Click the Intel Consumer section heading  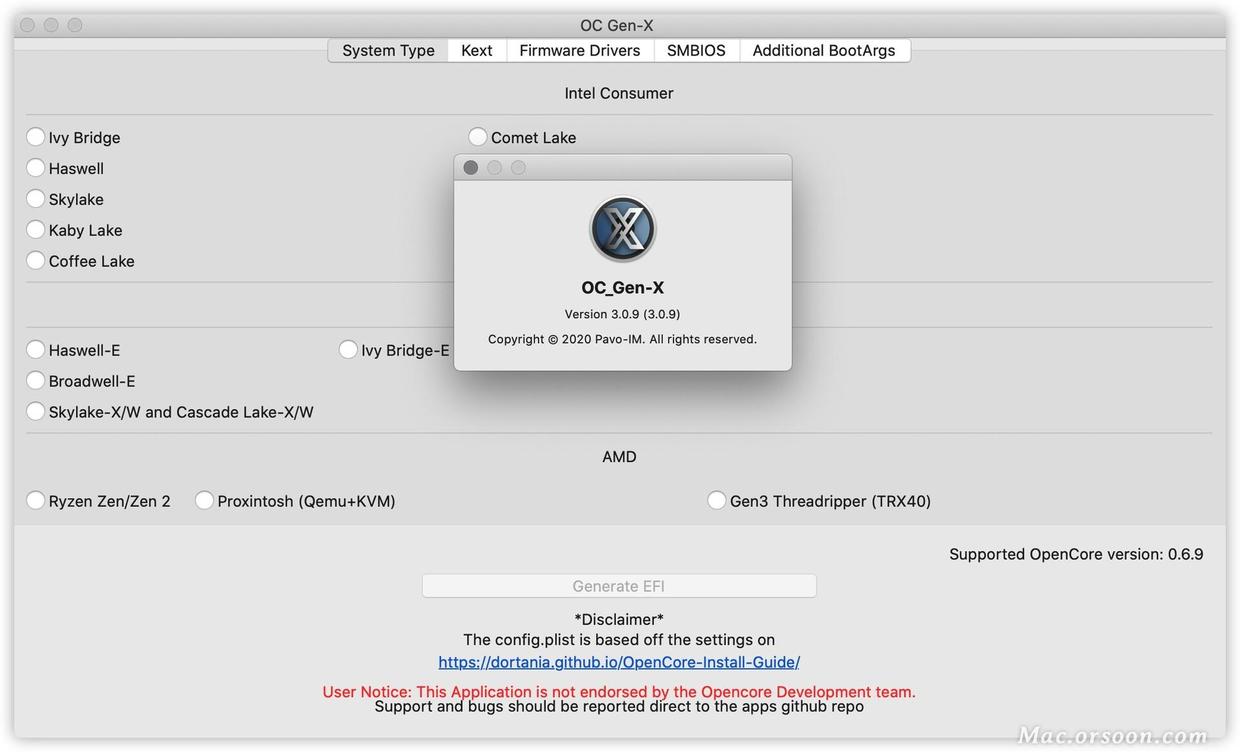coord(619,93)
